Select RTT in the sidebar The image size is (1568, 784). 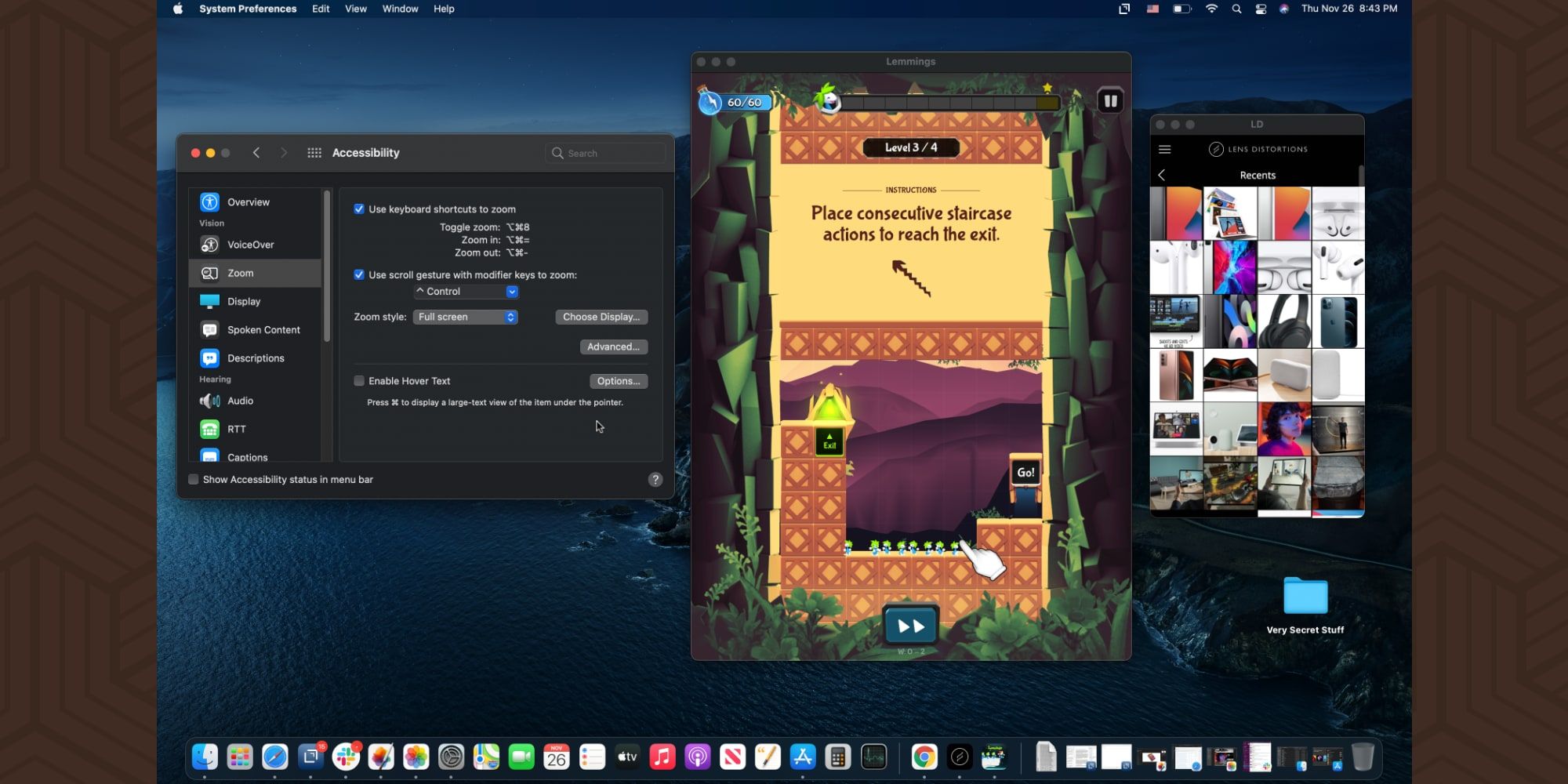(256, 429)
